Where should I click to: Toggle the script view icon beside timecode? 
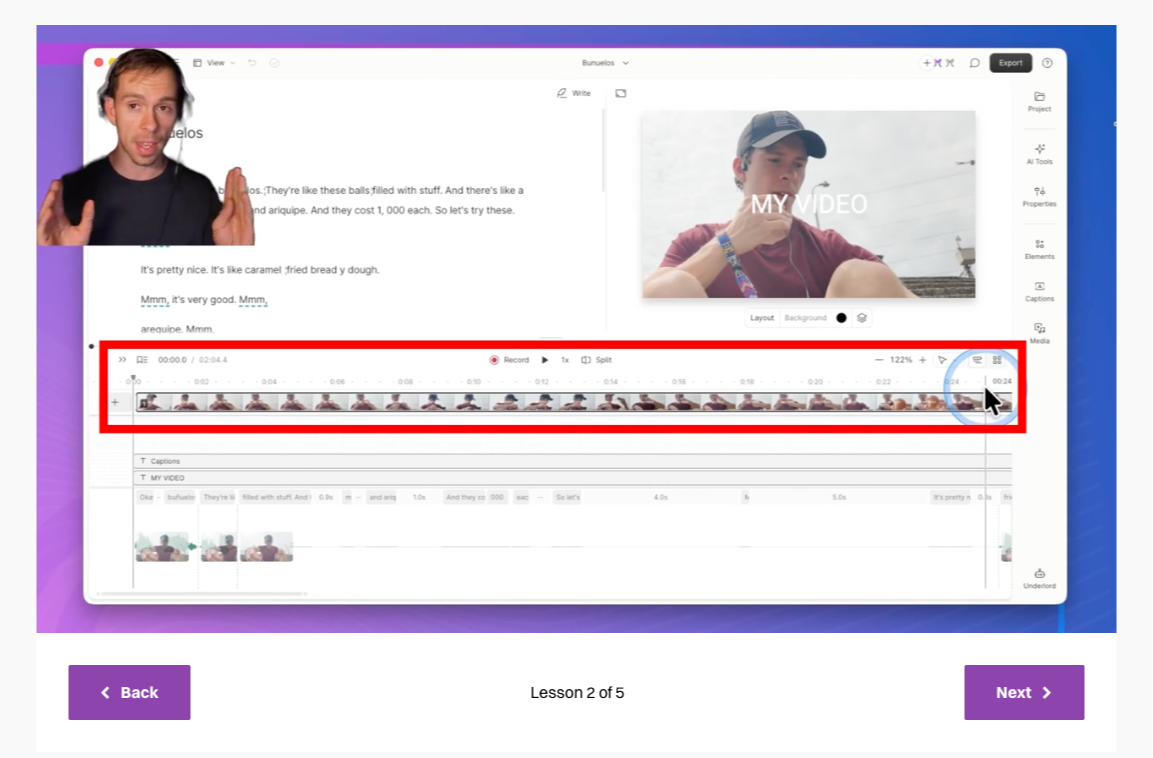pos(142,360)
